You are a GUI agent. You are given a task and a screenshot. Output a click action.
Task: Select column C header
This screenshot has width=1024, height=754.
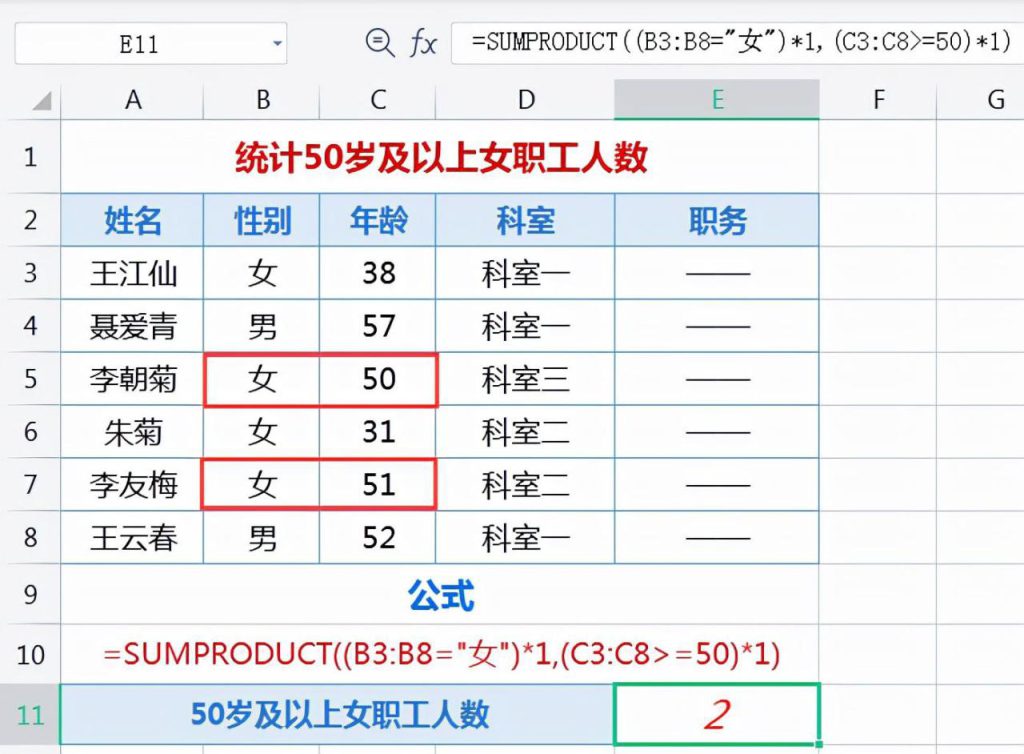tap(378, 99)
